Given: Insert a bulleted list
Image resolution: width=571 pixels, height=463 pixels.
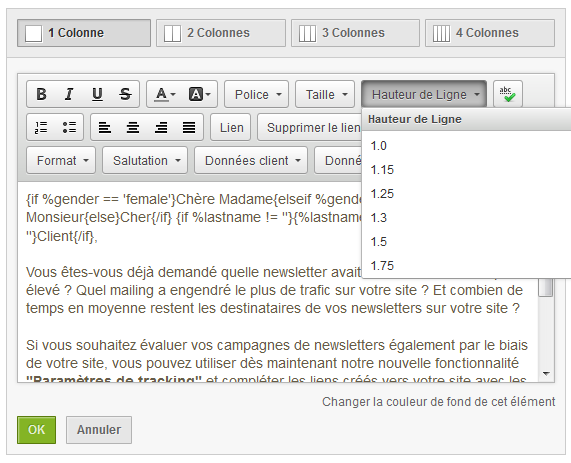Looking at the screenshot, I should (x=69, y=127).
